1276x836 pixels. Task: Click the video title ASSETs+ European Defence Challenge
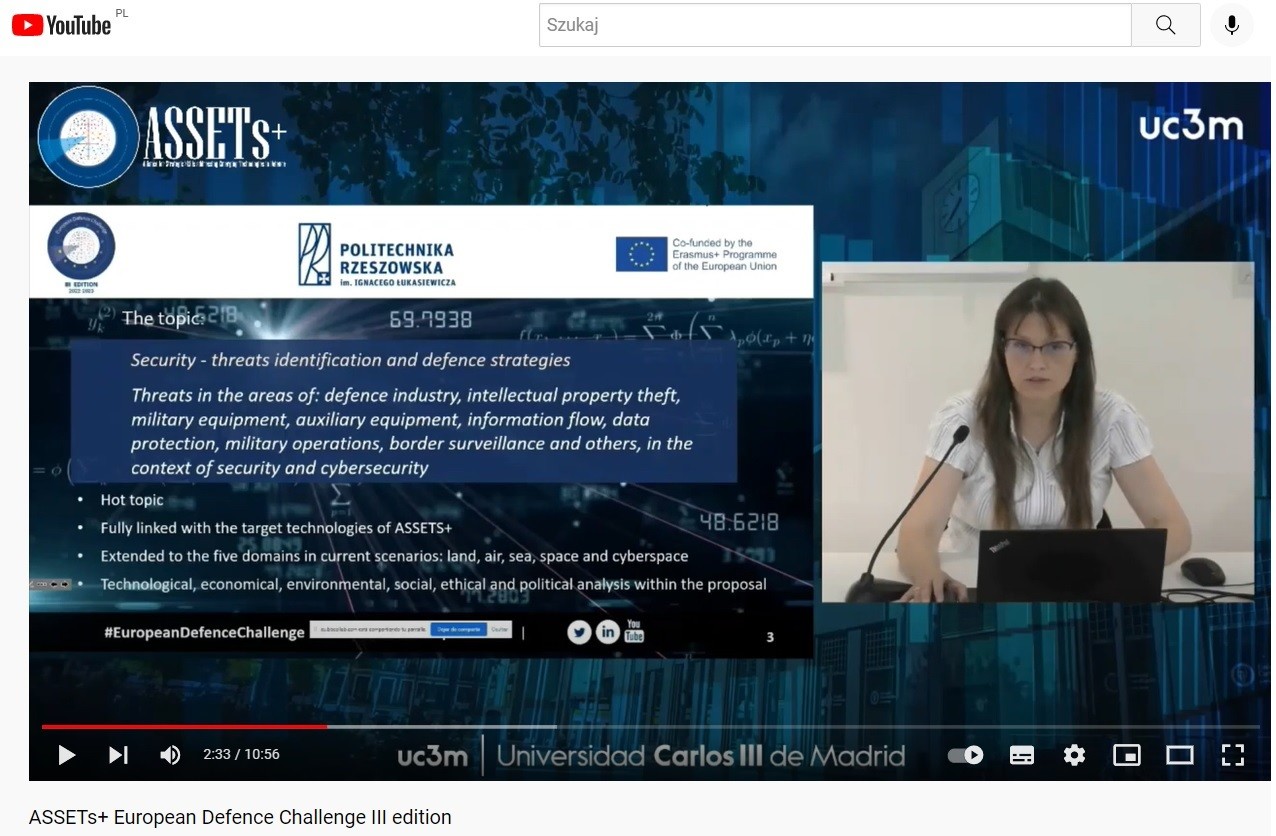tap(240, 817)
